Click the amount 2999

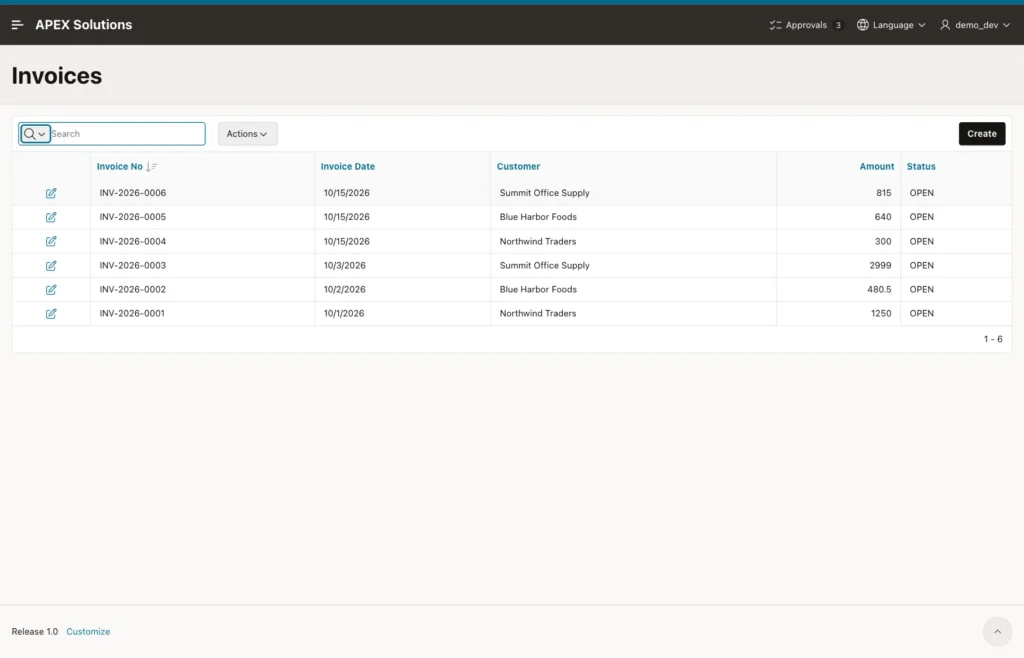[880, 265]
